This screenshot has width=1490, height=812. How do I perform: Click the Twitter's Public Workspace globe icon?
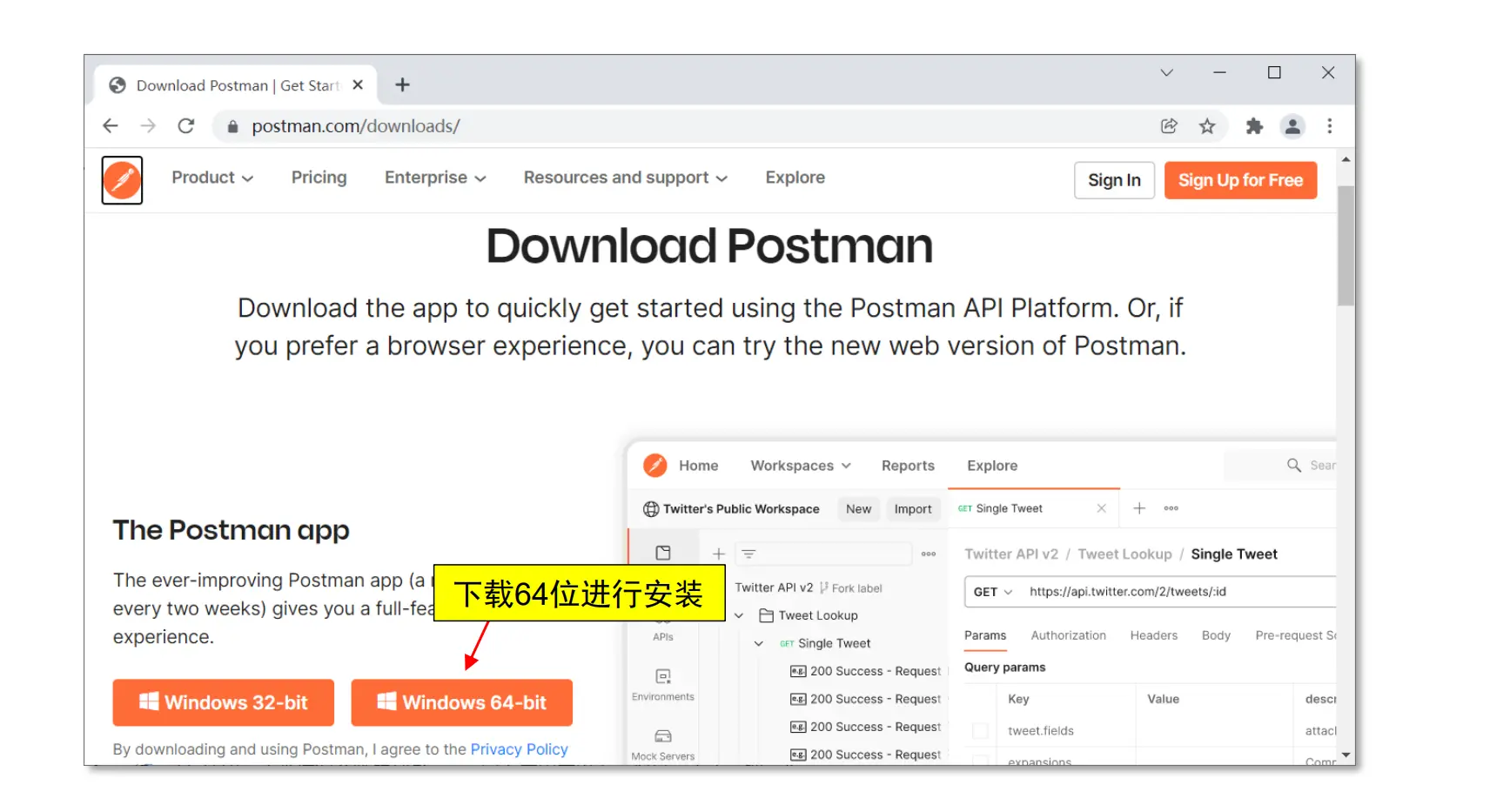pos(651,509)
